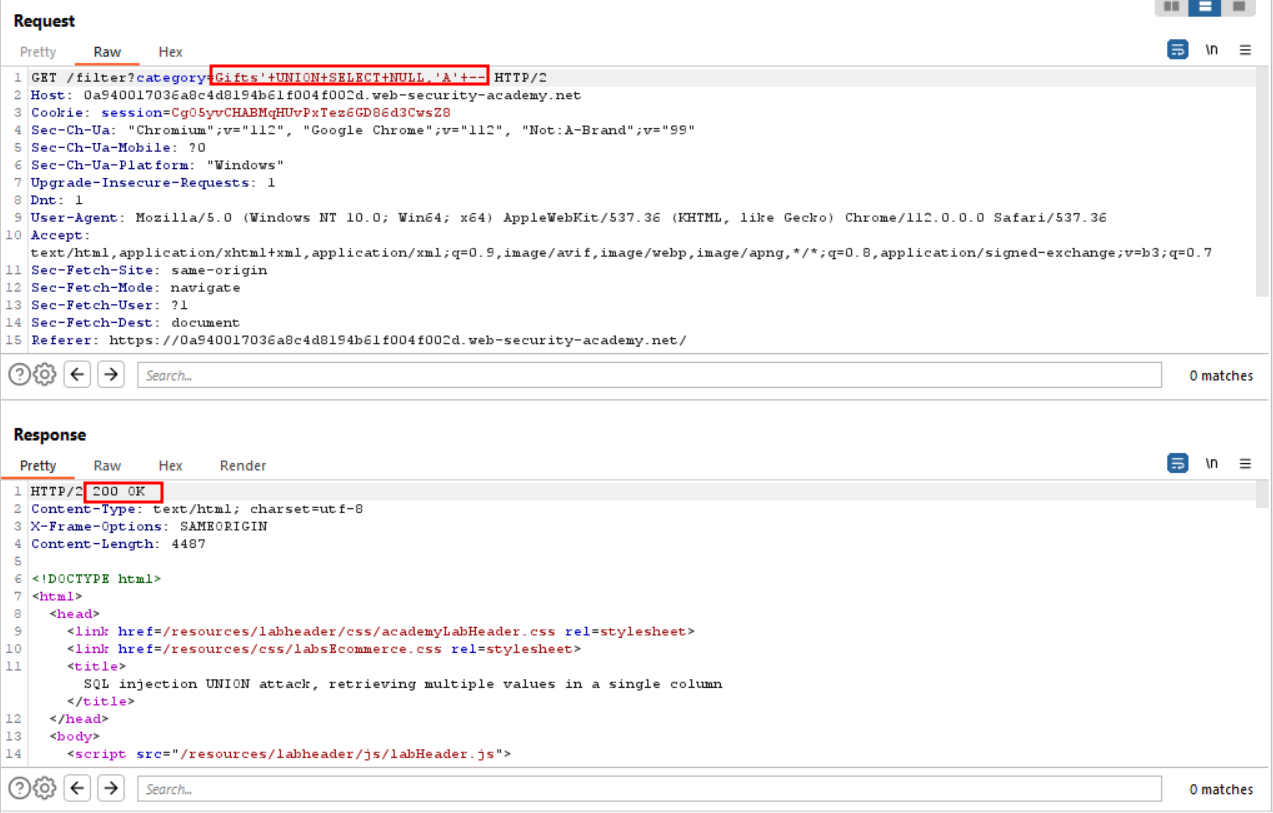Open the Response Render tab
Viewport: 1273px width, 813px height.
pyautogui.click(x=243, y=466)
